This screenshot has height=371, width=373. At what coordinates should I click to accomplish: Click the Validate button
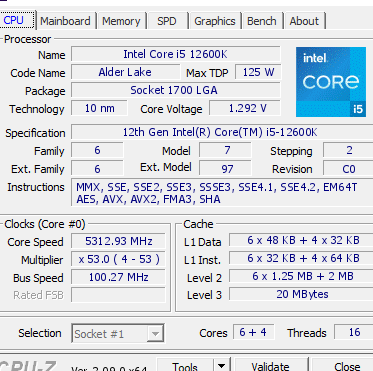pyautogui.click(x=270, y=366)
